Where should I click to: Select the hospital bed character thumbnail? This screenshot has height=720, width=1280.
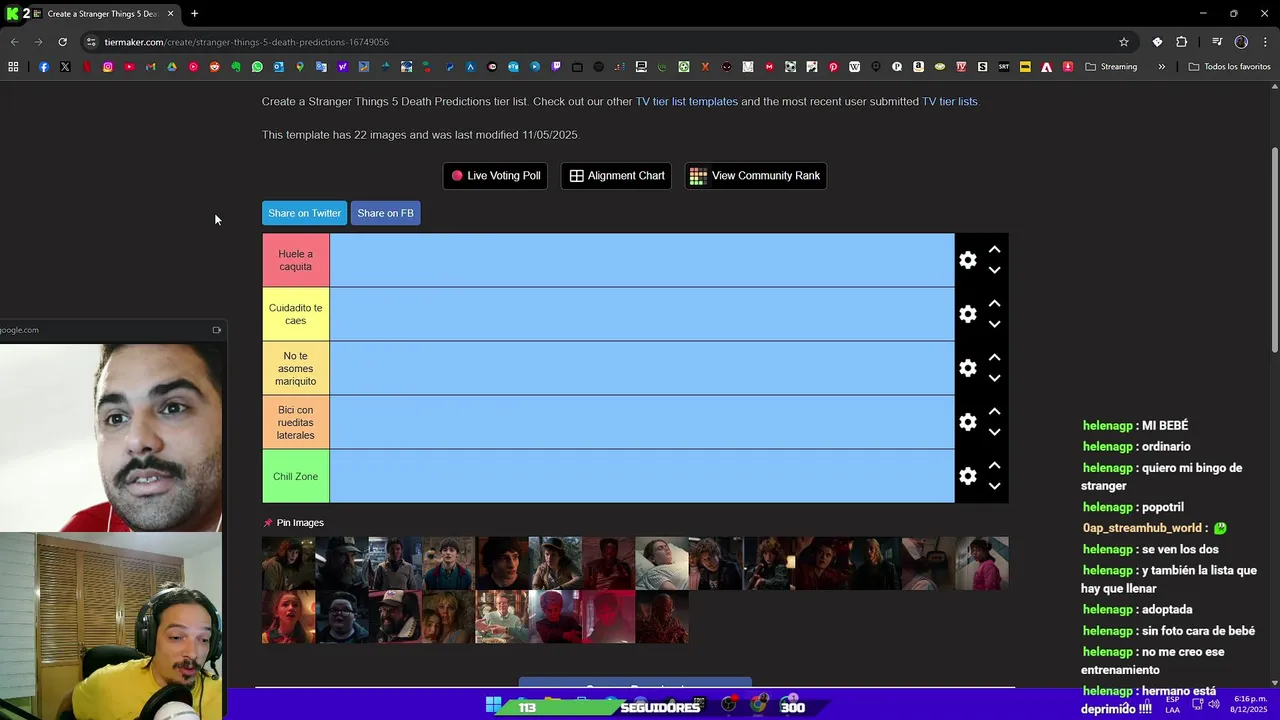661,563
